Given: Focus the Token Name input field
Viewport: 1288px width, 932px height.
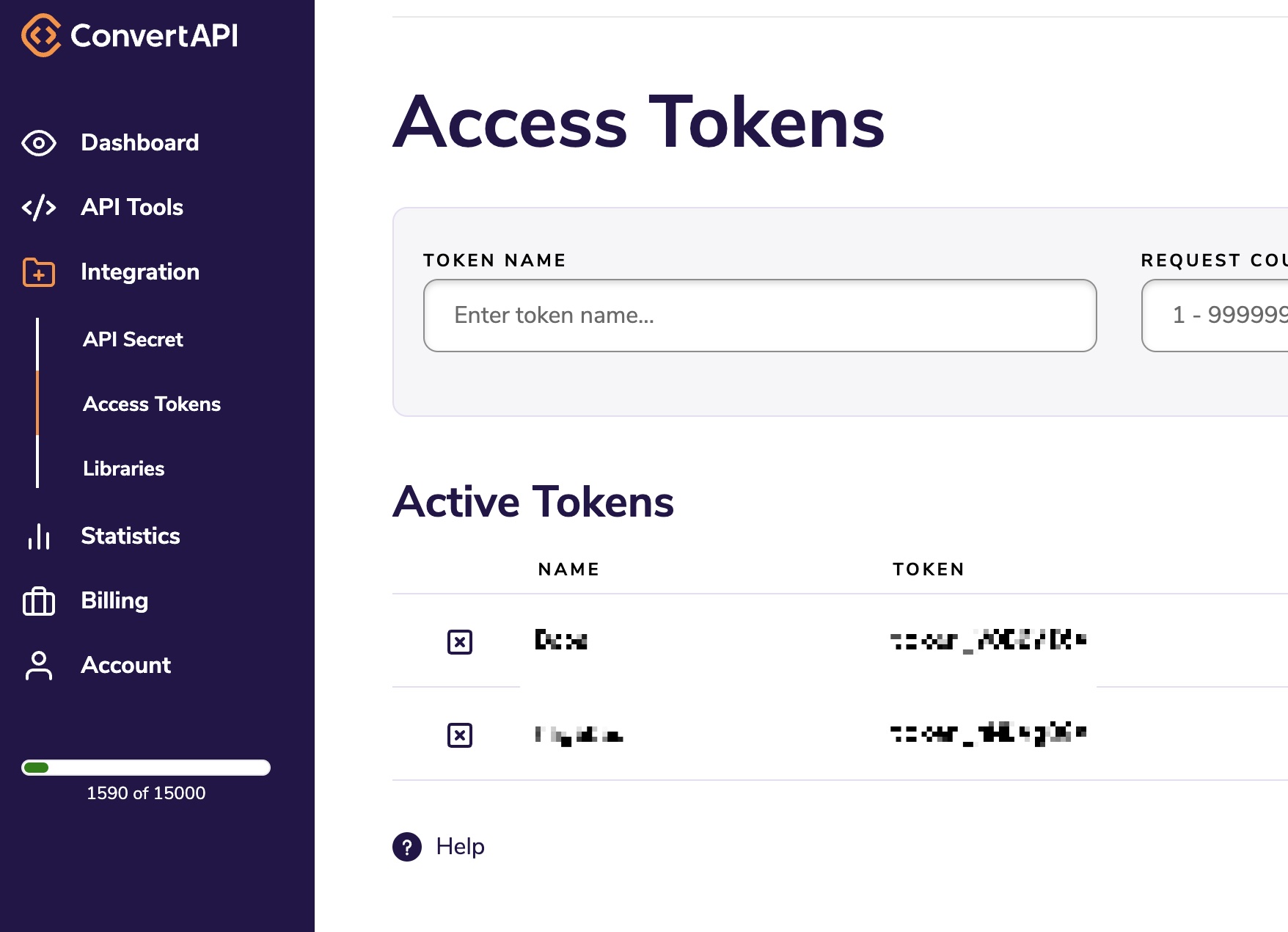Looking at the screenshot, I should click(x=760, y=316).
